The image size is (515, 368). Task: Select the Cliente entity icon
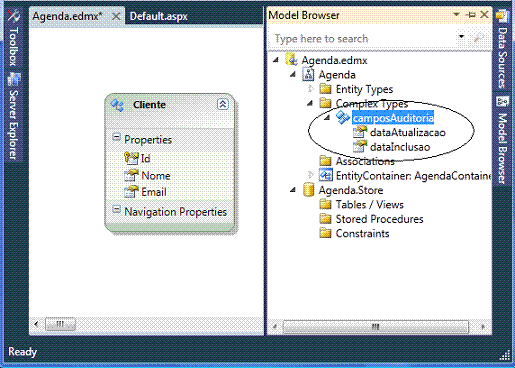click(x=117, y=105)
